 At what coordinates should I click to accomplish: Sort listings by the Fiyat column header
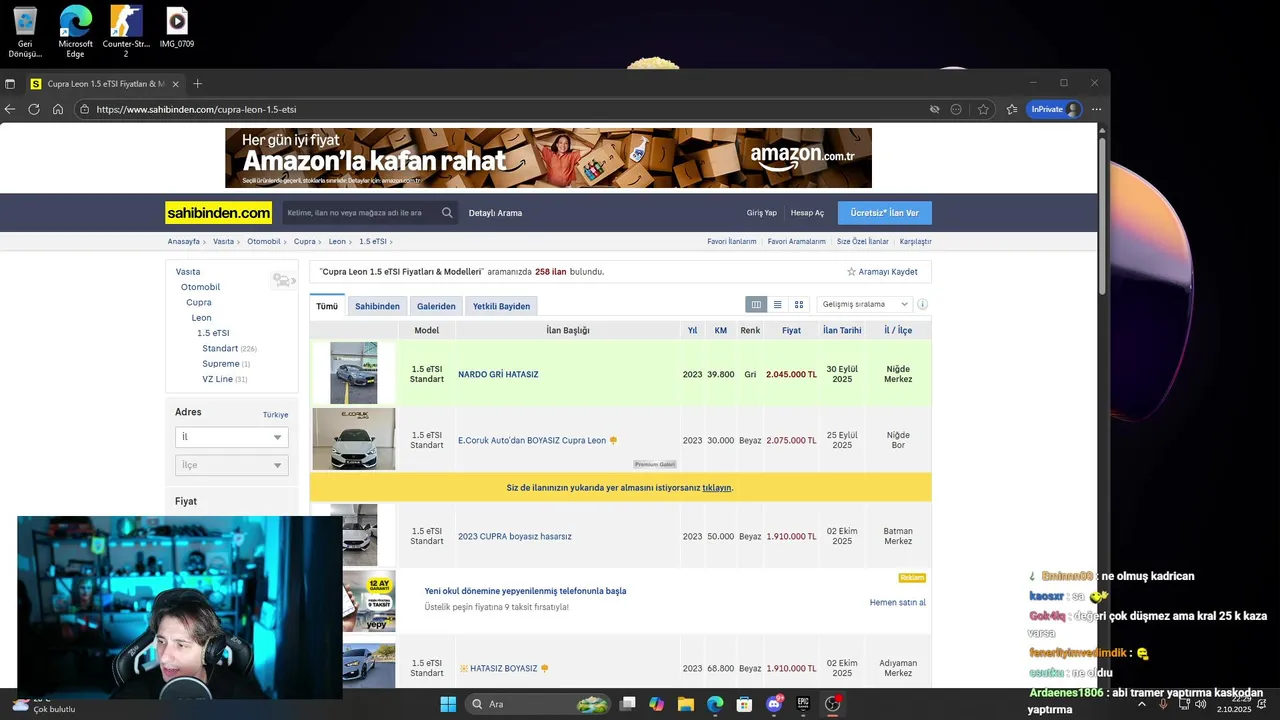pos(791,330)
